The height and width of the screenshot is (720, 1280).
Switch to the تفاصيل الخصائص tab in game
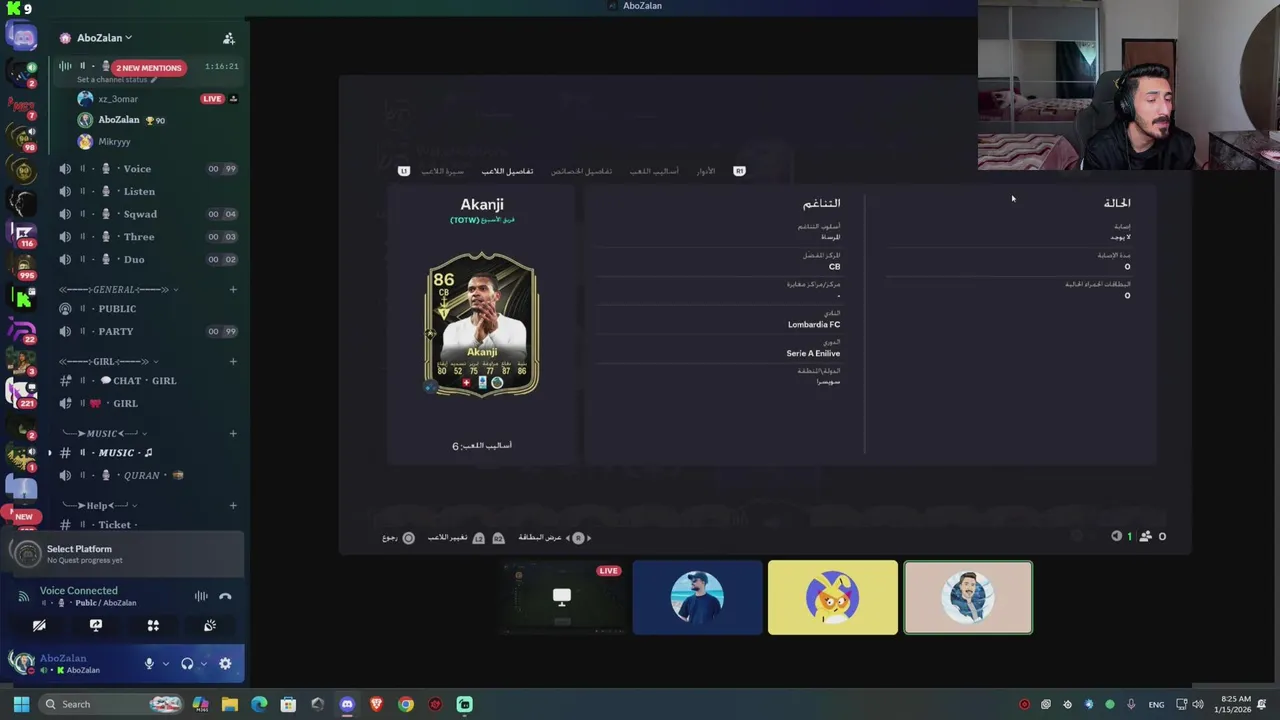[x=581, y=171]
